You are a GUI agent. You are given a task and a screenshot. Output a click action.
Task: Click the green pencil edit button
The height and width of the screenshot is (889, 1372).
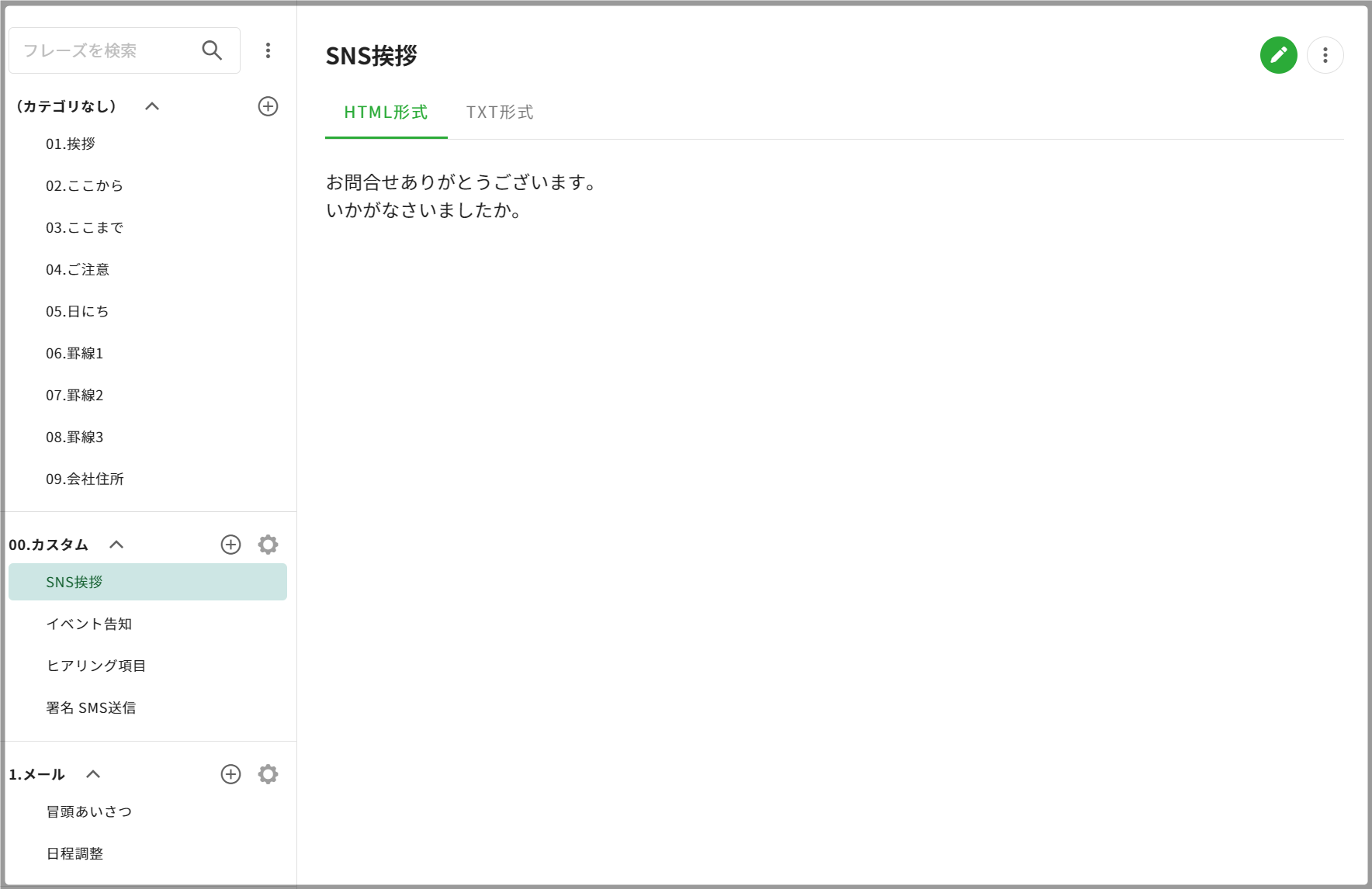click(x=1278, y=55)
